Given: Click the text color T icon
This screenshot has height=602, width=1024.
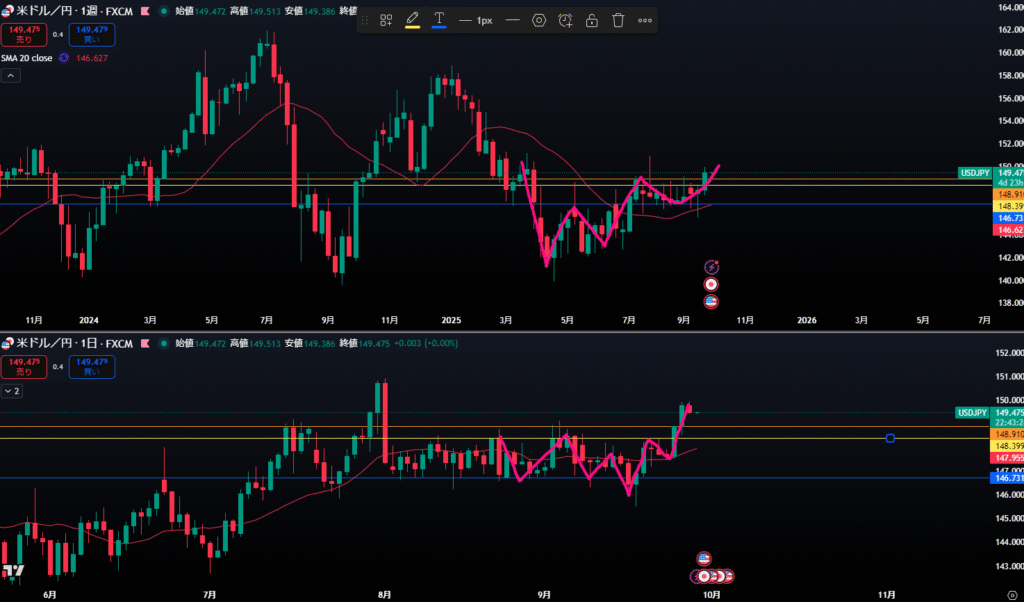Looking at the screenshot, I should pyautogui.click(x=439, y=20).
